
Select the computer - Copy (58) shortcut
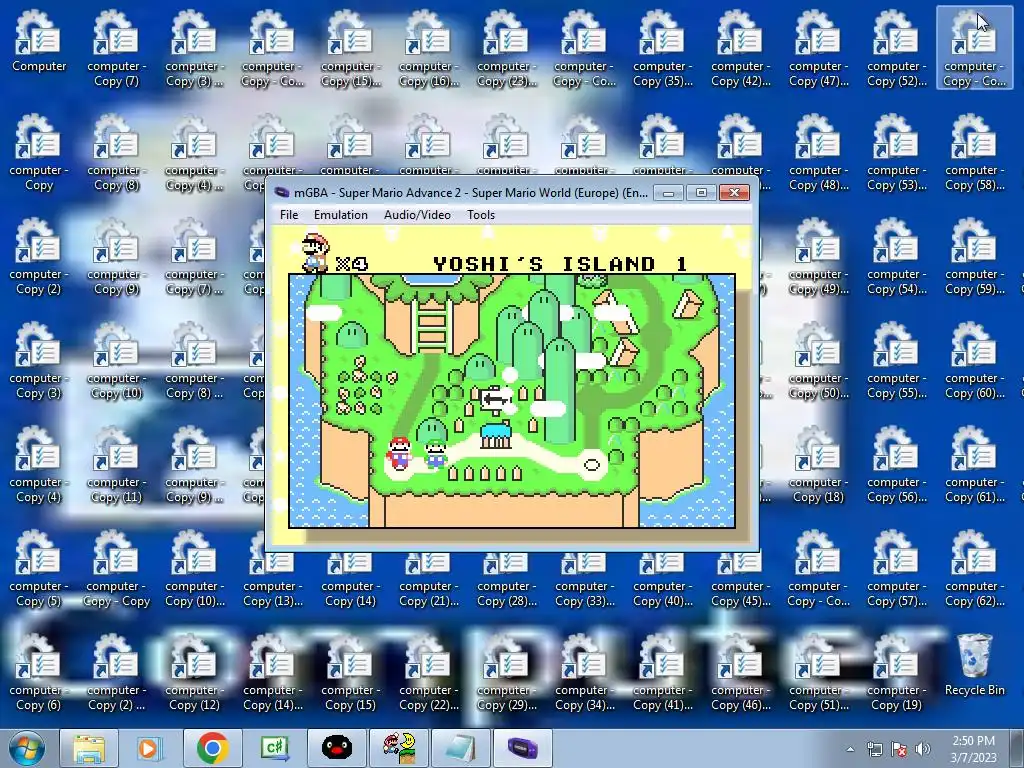974,152
